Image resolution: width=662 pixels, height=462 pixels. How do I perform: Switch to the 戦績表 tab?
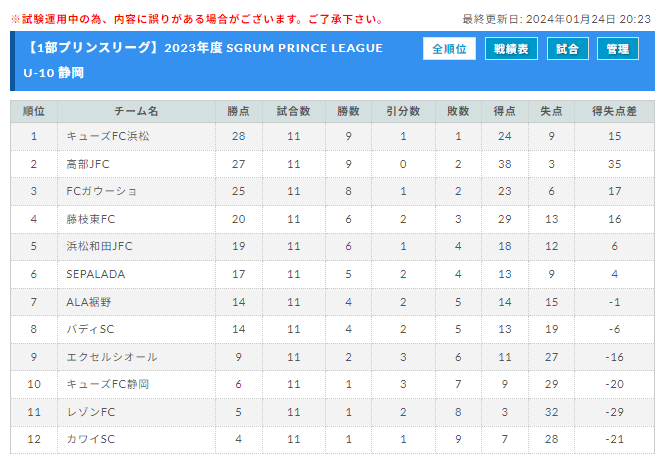tap(511, 49)
